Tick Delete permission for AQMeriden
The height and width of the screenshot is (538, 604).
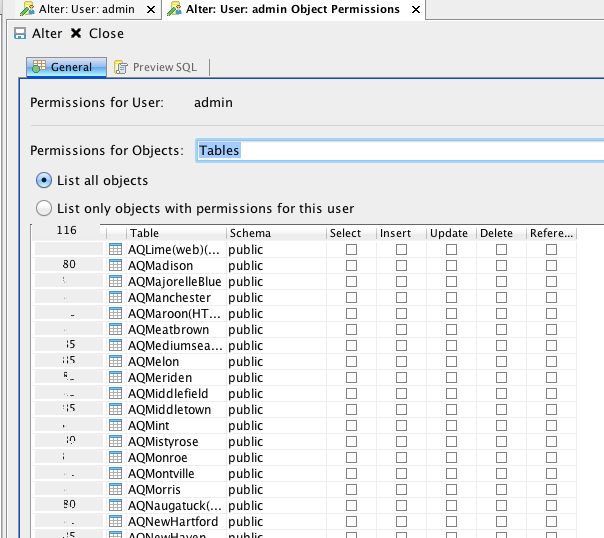(x=501, y=378)
